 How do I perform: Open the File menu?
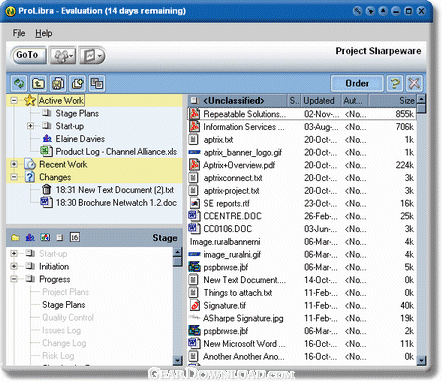19,33
